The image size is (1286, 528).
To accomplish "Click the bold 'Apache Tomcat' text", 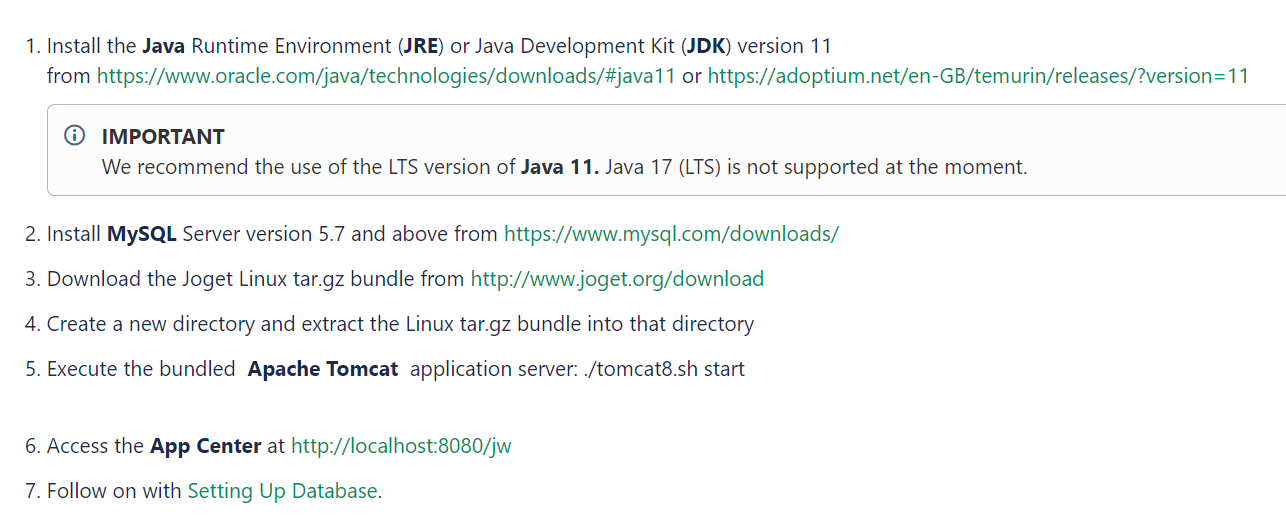I will point(323,369).
